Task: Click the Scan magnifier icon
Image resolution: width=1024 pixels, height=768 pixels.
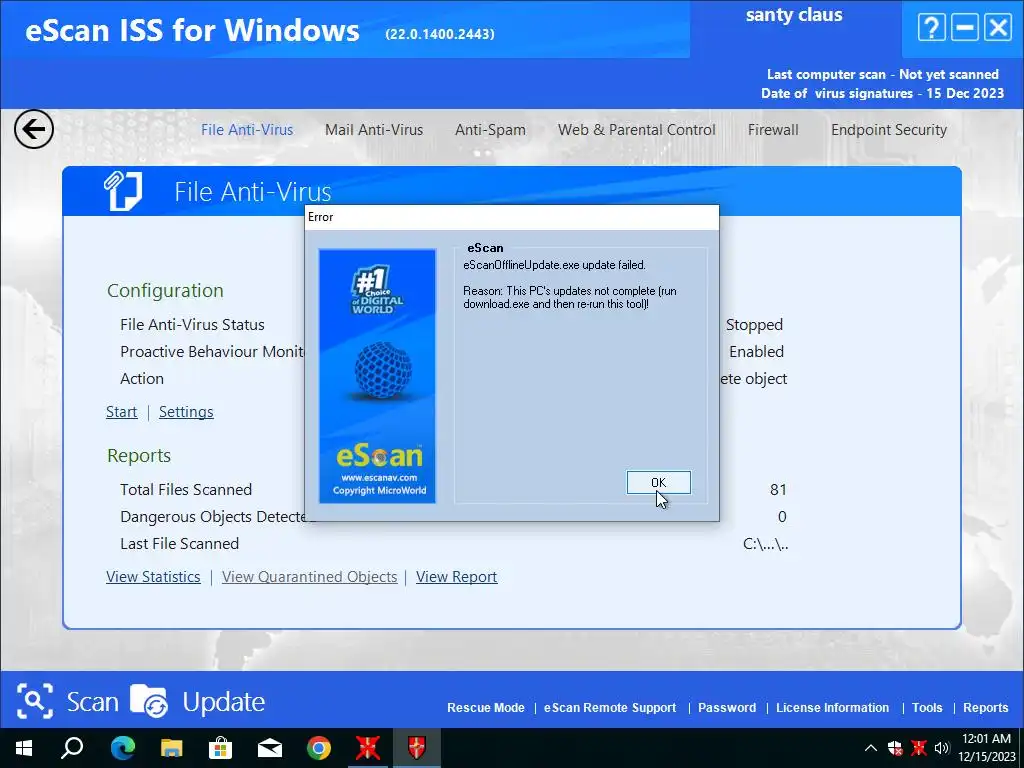Action: point(35,701)
